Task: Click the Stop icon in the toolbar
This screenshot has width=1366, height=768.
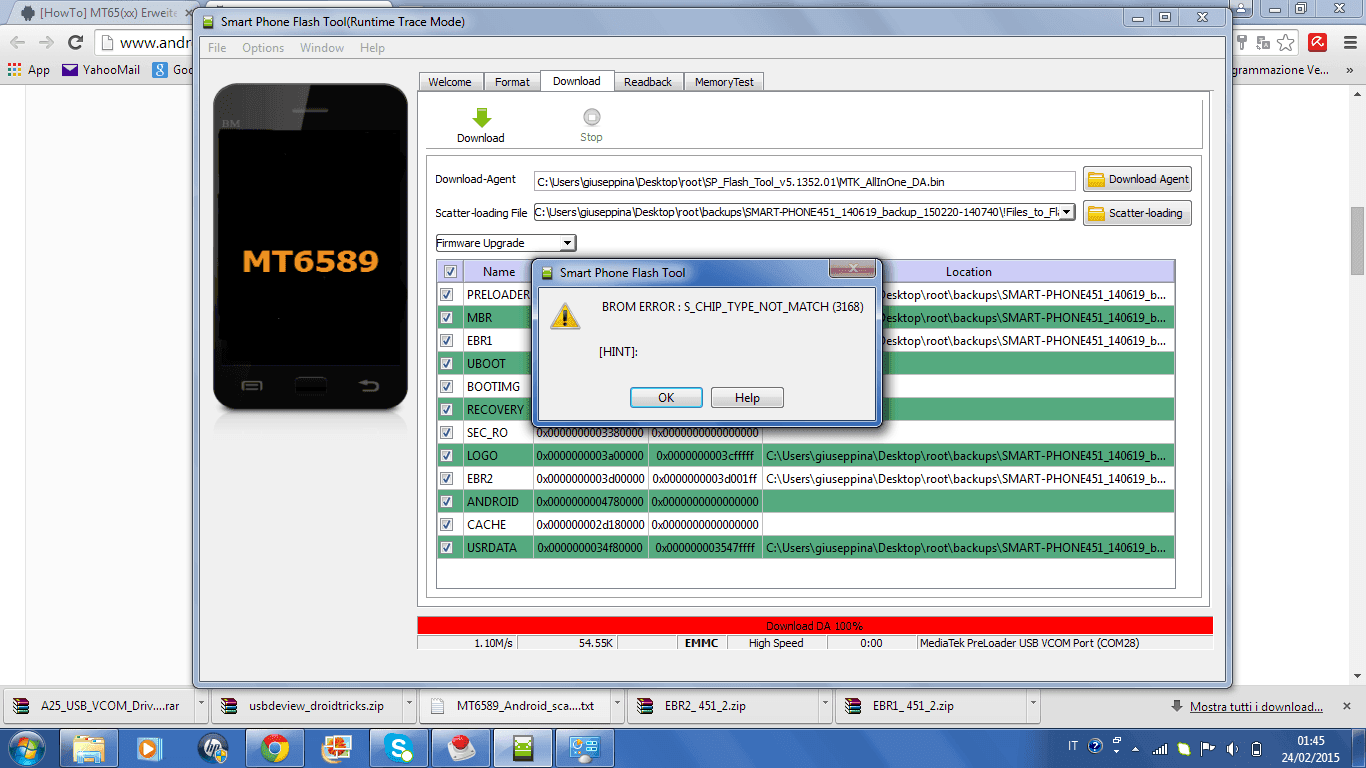Action: click(x=591, y=117)
